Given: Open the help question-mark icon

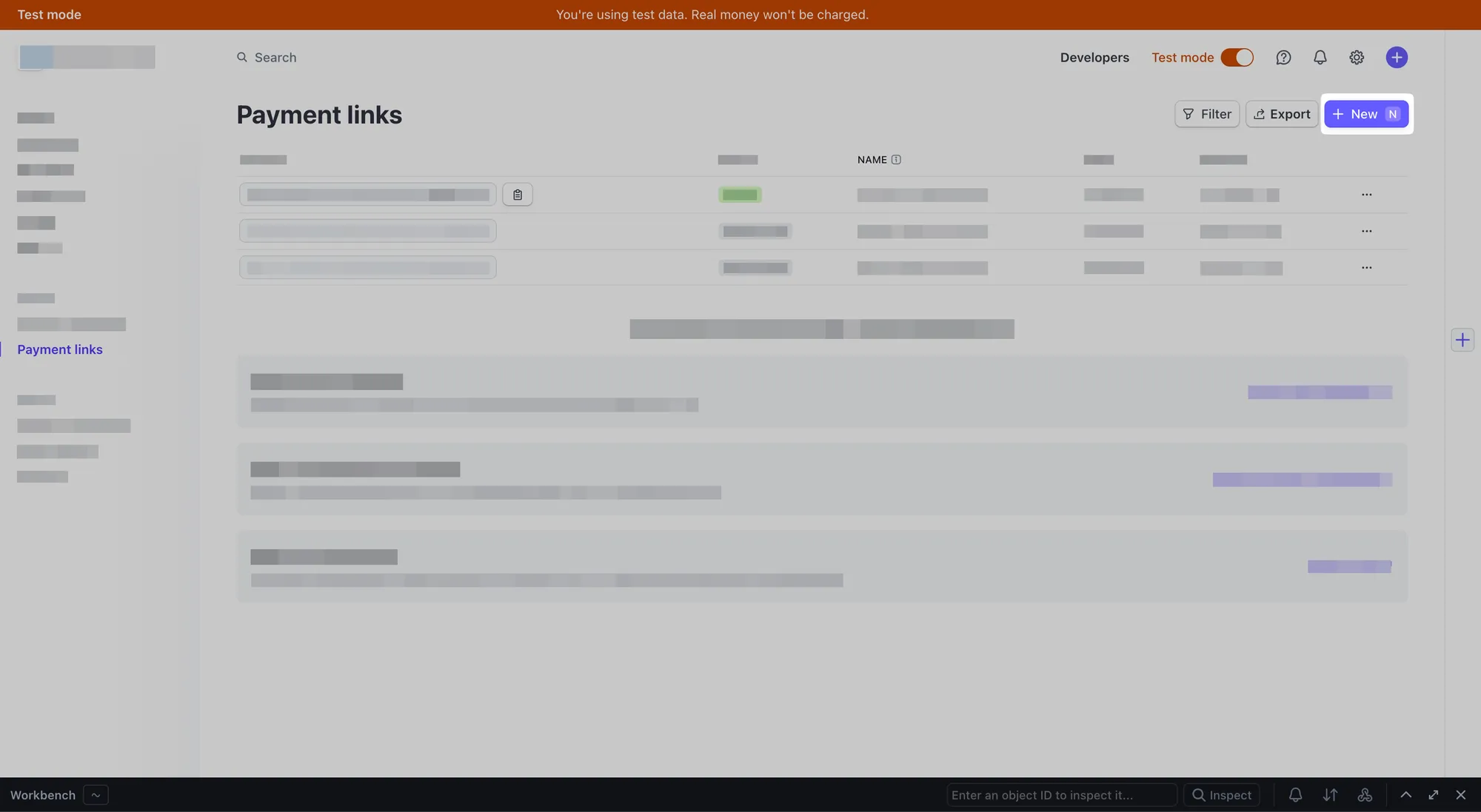Looking at the screenshot, I should tap(1283, 57).
